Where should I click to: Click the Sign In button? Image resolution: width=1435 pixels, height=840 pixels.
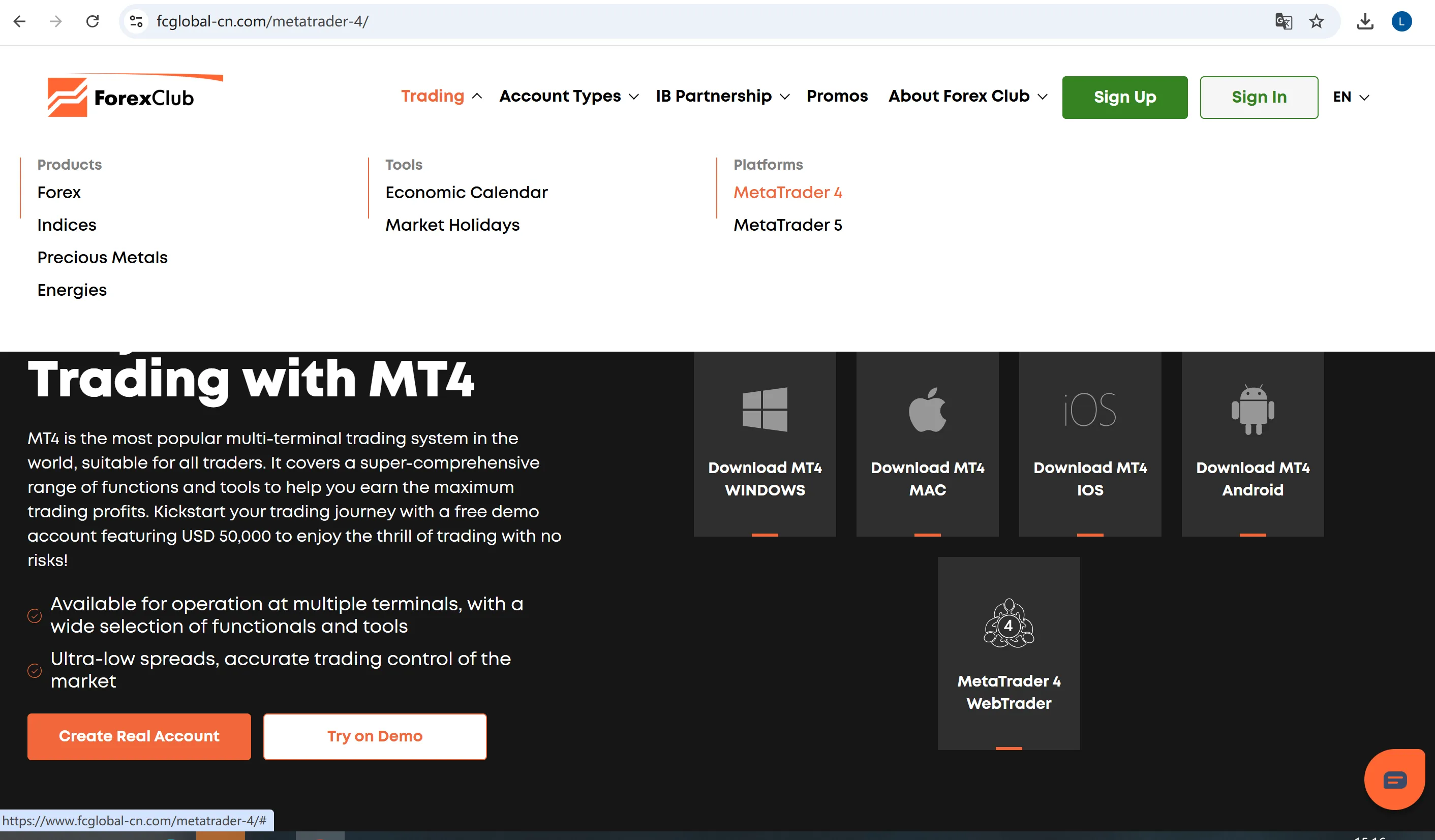click(x=1259, y=98)
